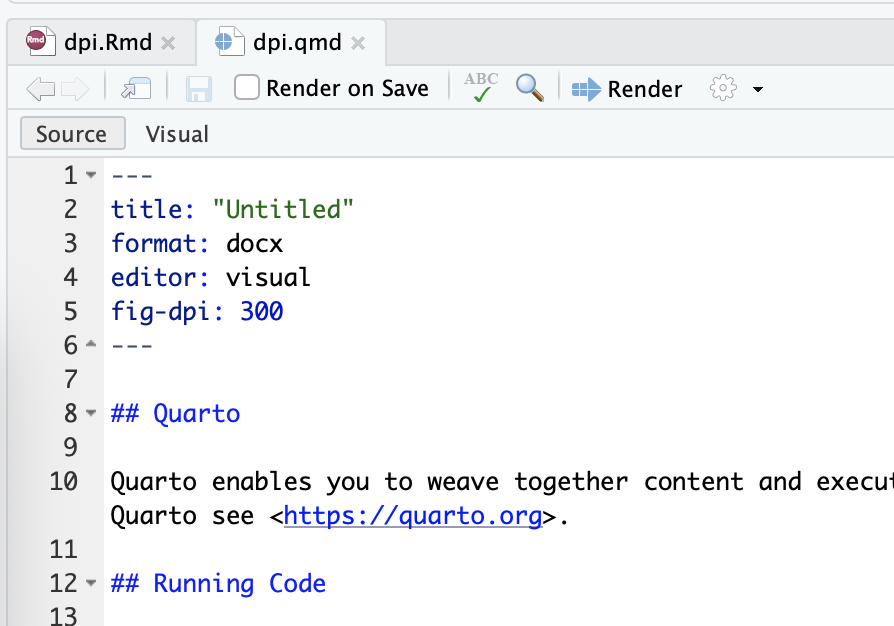The height and width of the screenshot is (626, 894).
Task: Switch to Visual editor mode
Action: (177, 134)
